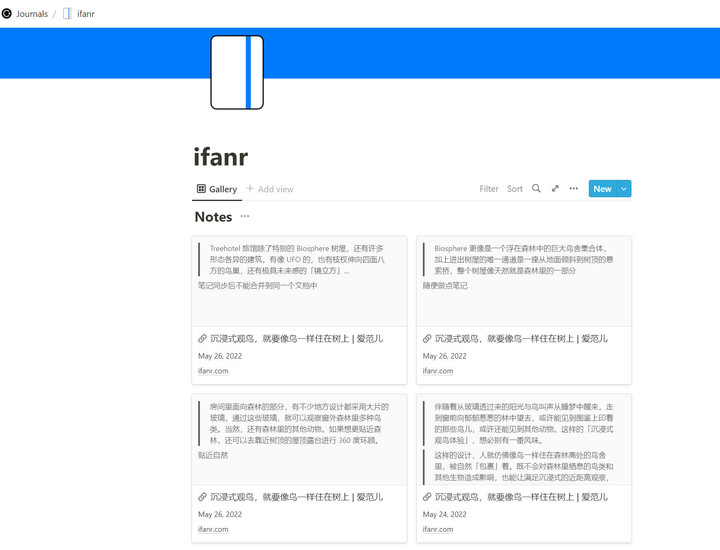Image resolution: width=720 pixels, height=550 pixels.
Task: Open ifanr.com link on '随便做点笔记' card
Action: pyautogui.click(x=438, y=371)
